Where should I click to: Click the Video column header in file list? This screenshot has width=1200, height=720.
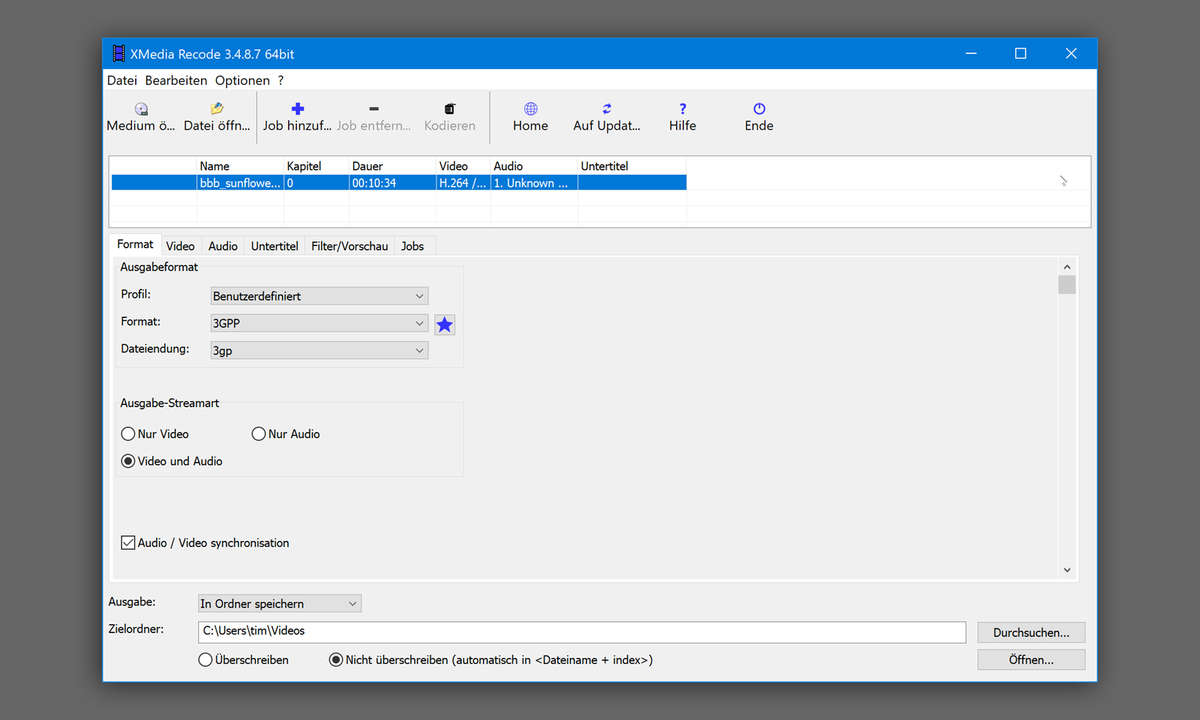click(463, 166)
